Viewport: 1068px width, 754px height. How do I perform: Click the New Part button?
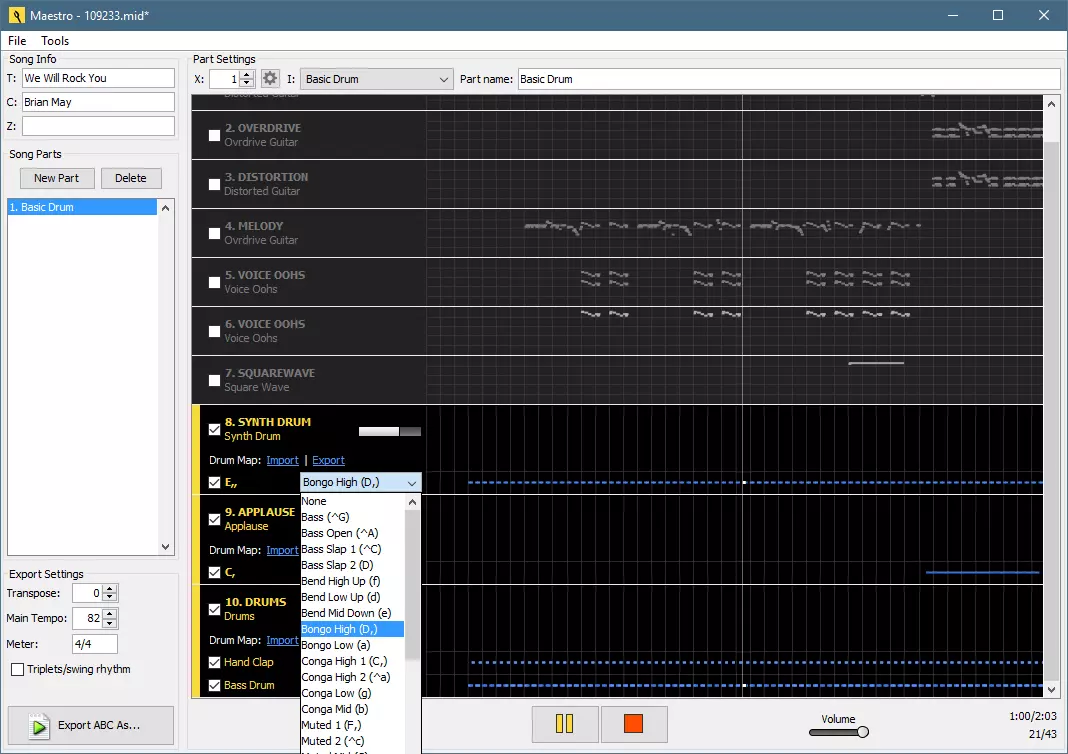tap(56, 178)
